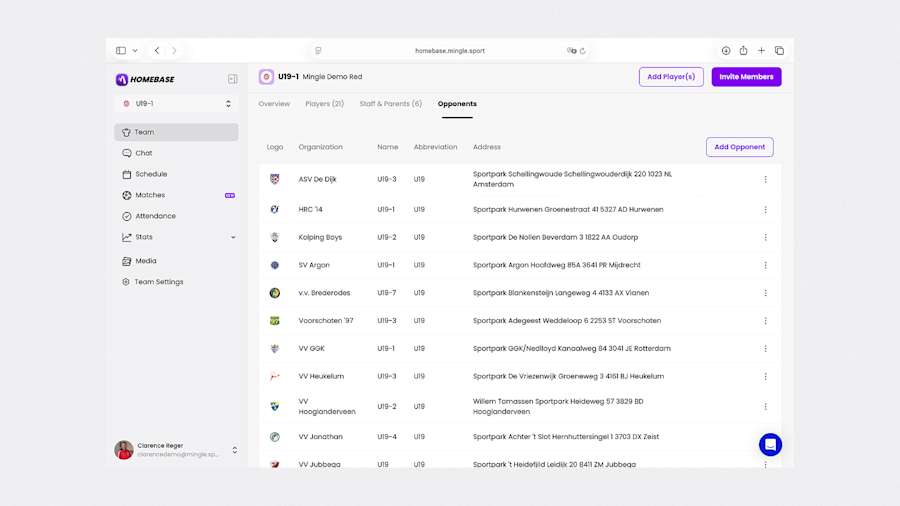
Task: Click the homebase.mingle.sport address bar
Action: coord(449,50)
